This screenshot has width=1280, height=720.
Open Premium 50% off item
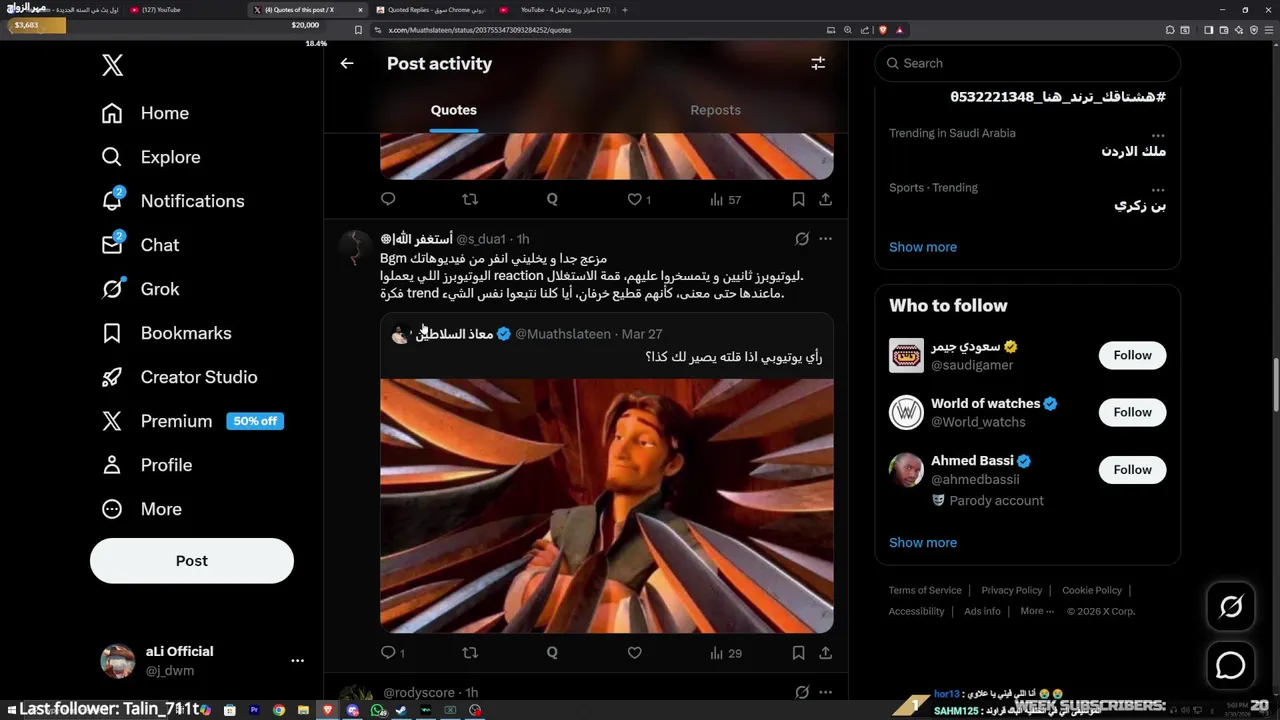coord(192,421)
